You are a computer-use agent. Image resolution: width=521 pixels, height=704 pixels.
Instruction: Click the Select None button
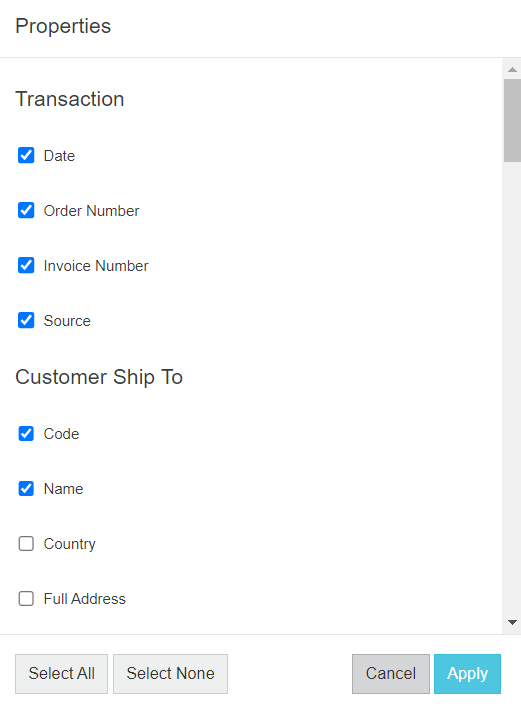point(170,673)
